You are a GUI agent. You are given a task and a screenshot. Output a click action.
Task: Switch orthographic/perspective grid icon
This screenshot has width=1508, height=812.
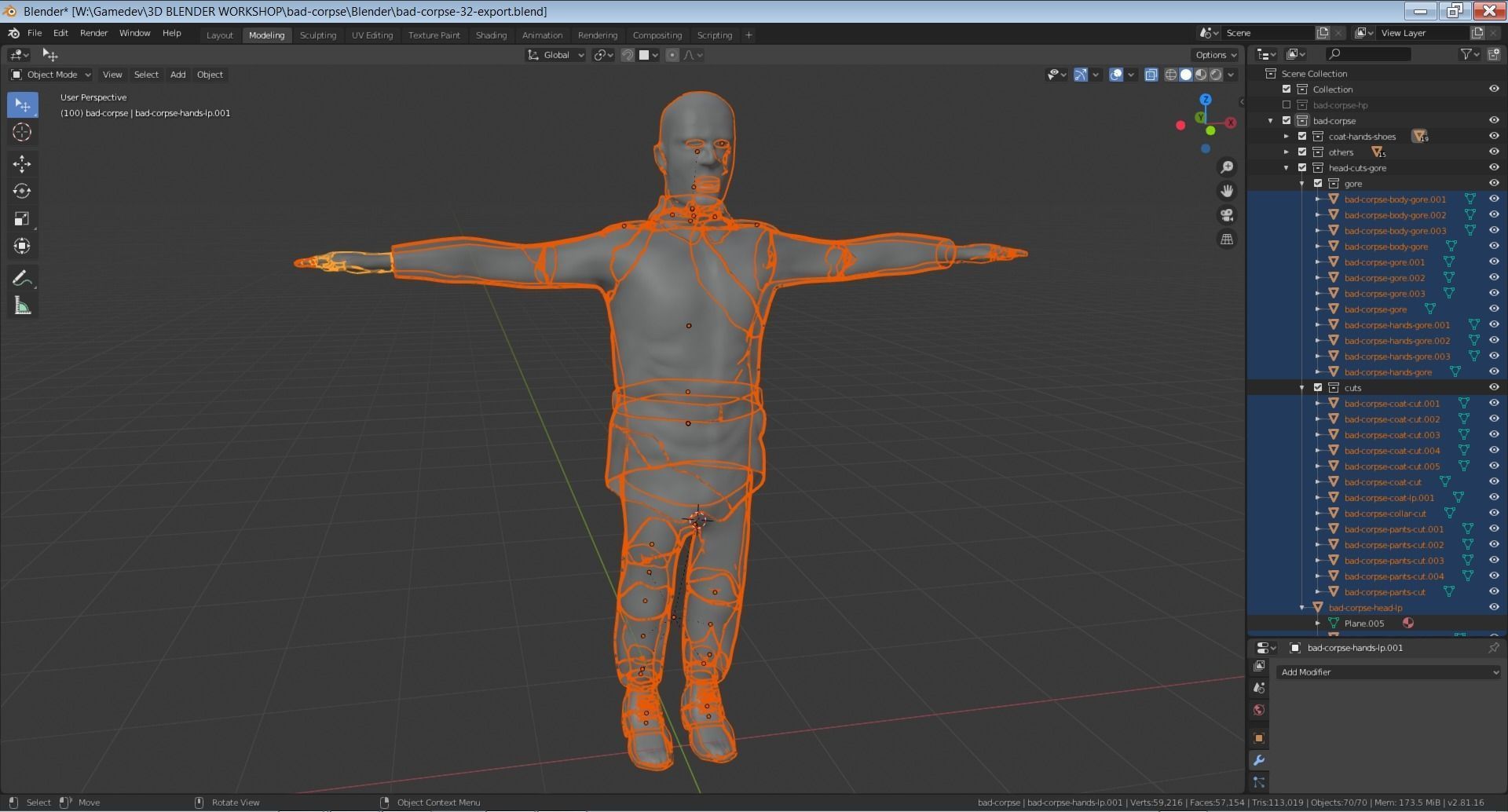click(x=1226, y=239)
